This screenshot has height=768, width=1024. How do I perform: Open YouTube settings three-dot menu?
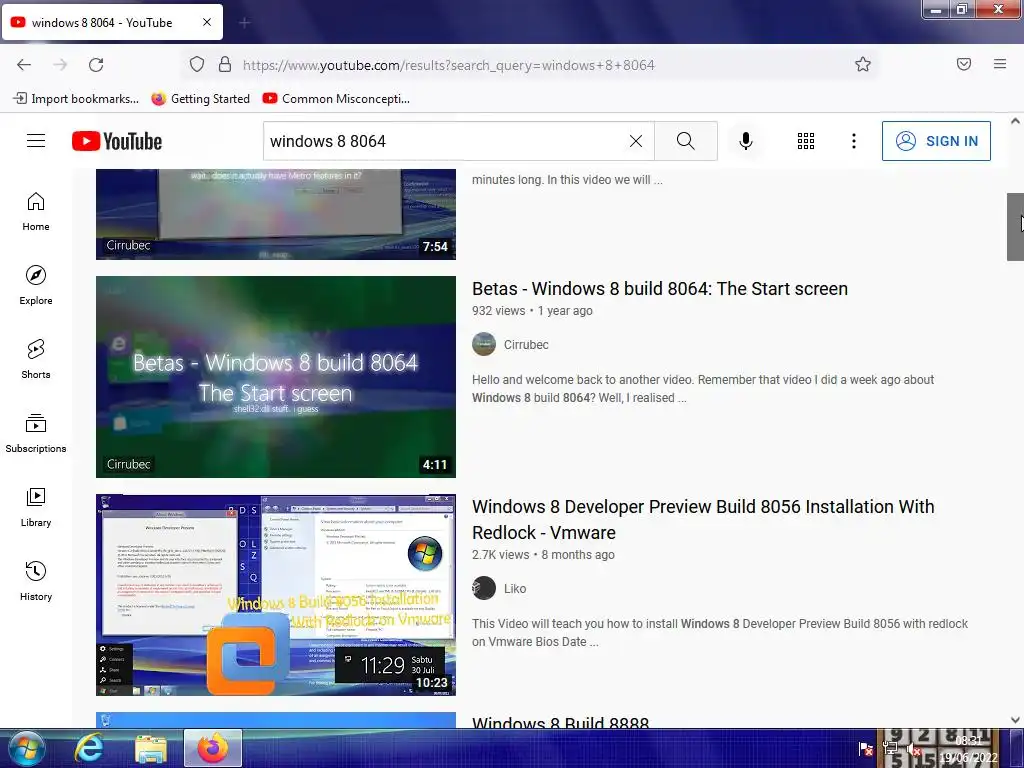click(853, 141)
